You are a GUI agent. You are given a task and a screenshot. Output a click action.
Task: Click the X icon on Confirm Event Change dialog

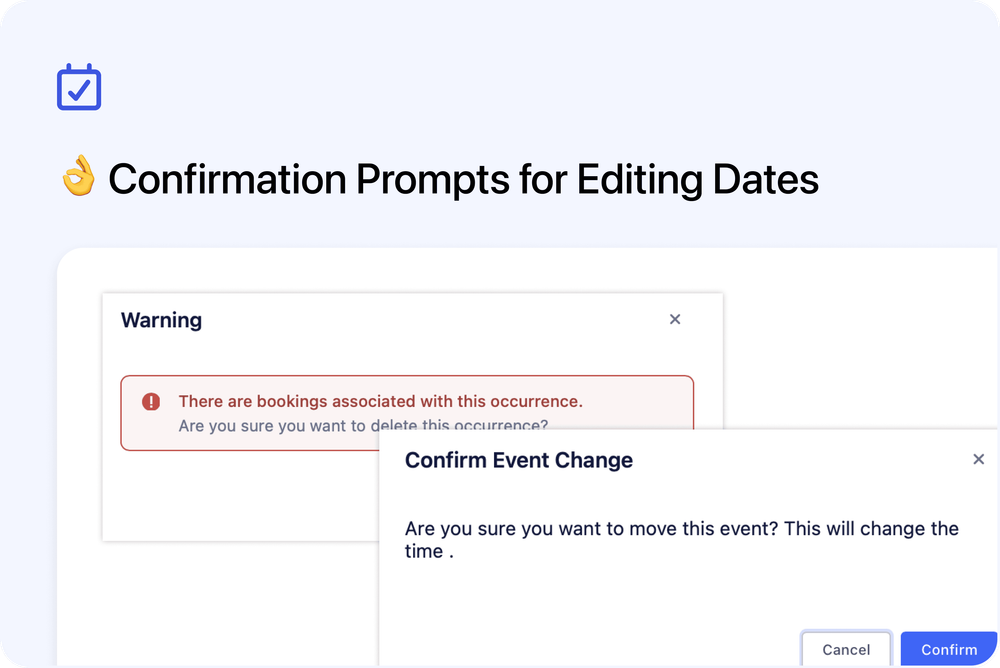tap(978, 459)
